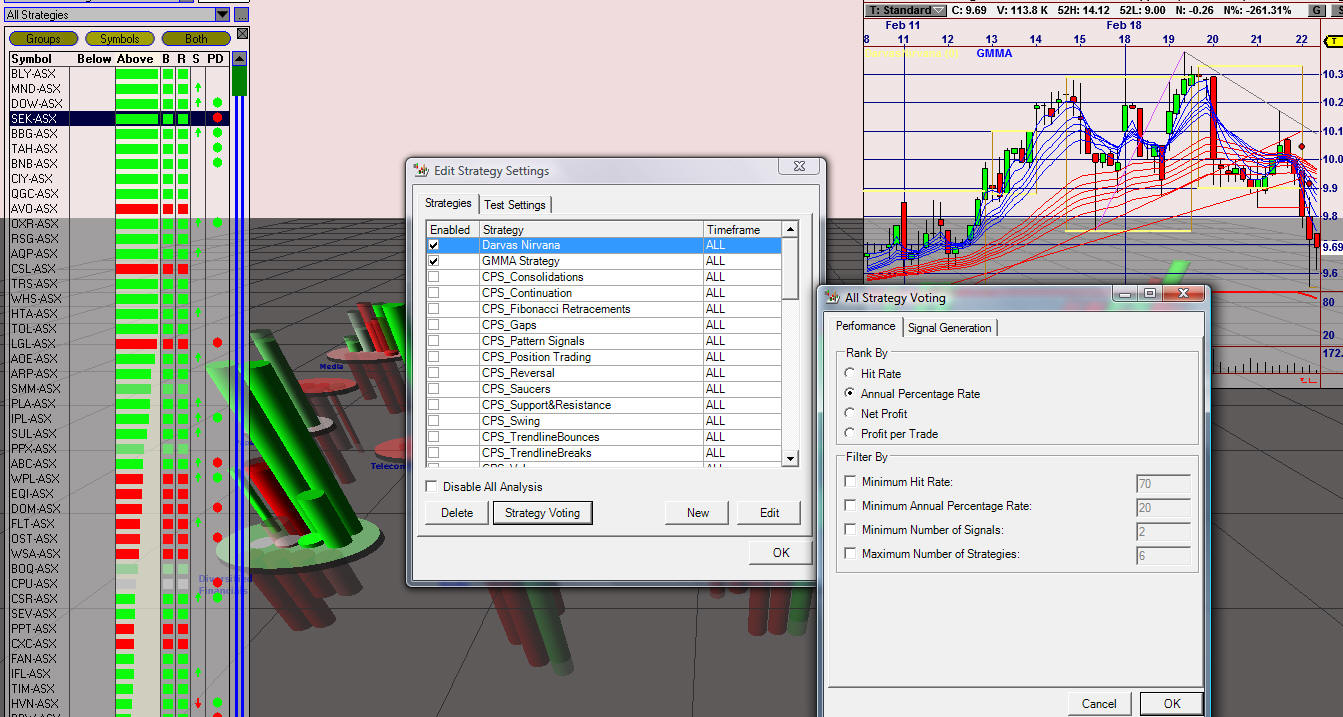
Task: Click Edit strategy button
Action: click(769, 513)
